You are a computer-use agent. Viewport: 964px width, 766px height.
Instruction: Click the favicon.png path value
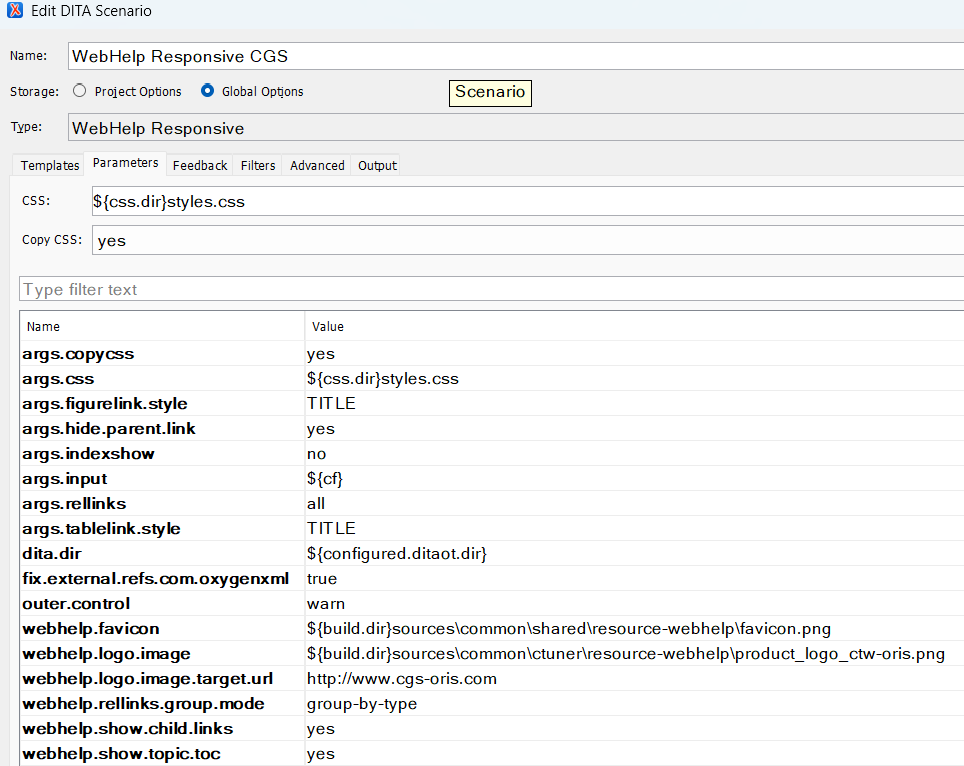569,629
